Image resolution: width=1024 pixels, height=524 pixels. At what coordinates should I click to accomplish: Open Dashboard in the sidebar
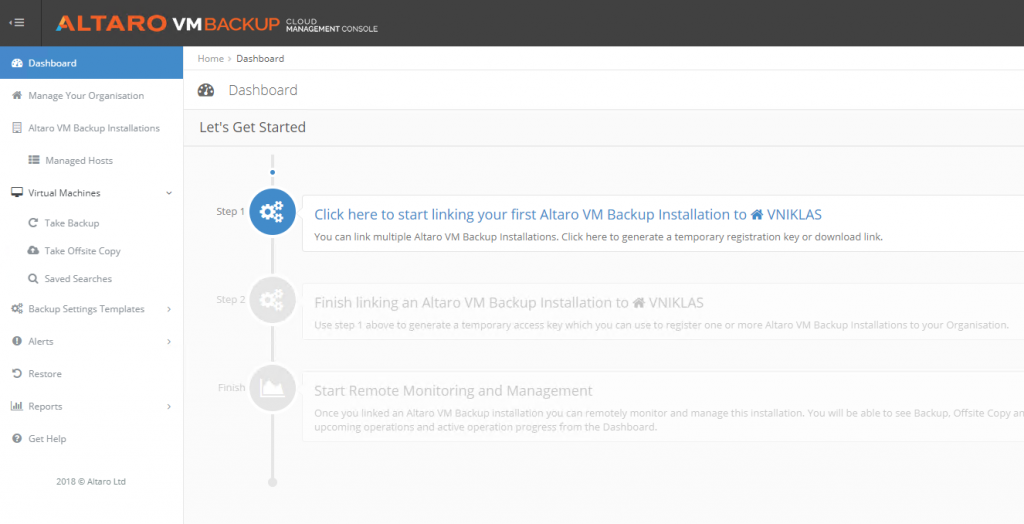tap(91, 63)
